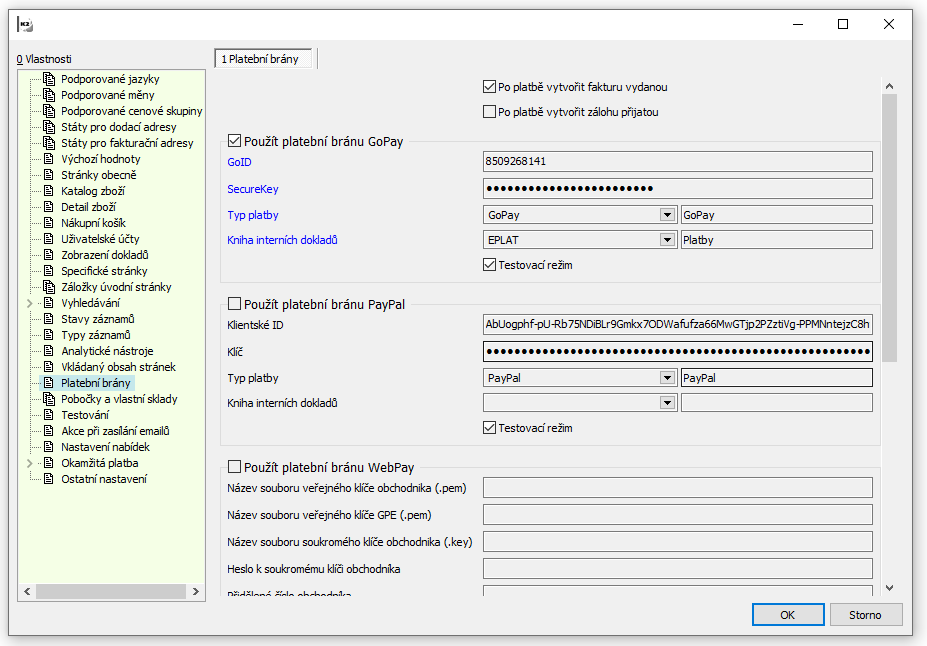The image size is (927, 646).
Task: Click the icon beside Záložky úvodní stránky
Action: pos(49,286)
